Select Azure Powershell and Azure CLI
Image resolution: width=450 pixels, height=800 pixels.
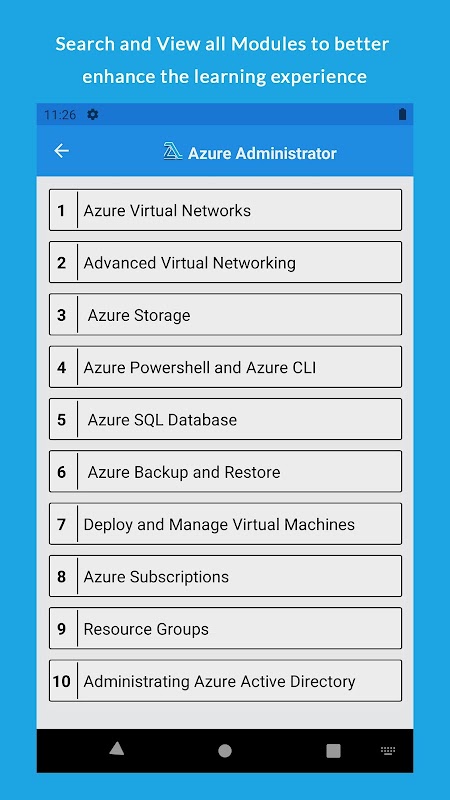pyautogui.click(x=226, y=367)
